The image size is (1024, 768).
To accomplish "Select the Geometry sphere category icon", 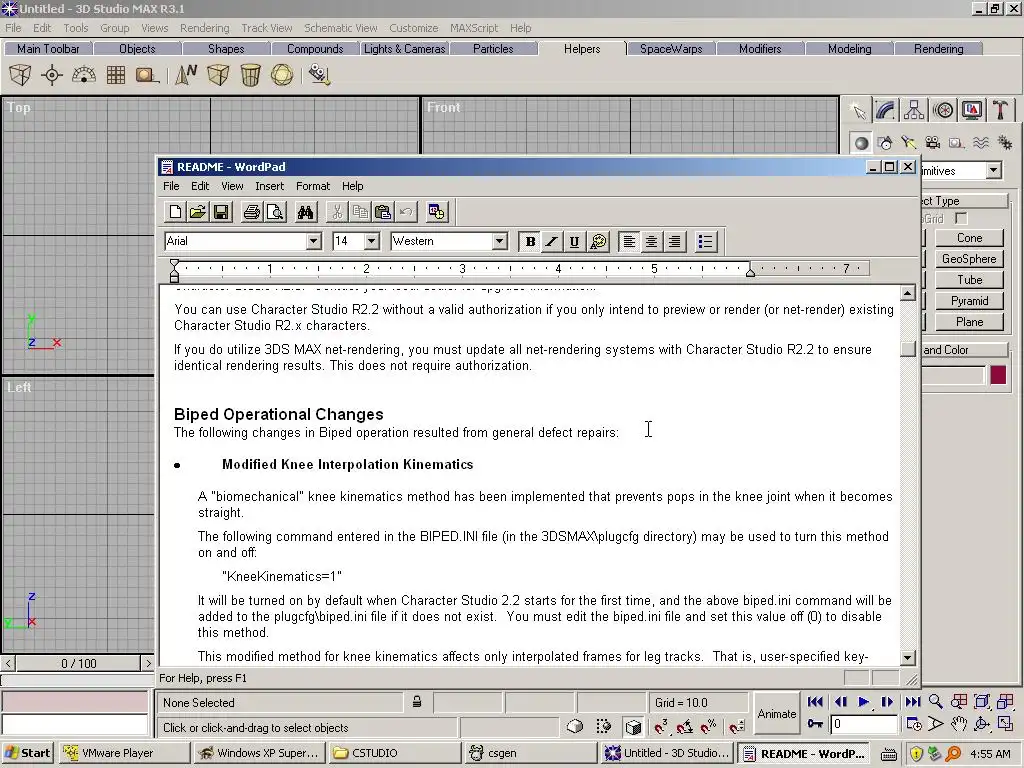I will [861, 143].
